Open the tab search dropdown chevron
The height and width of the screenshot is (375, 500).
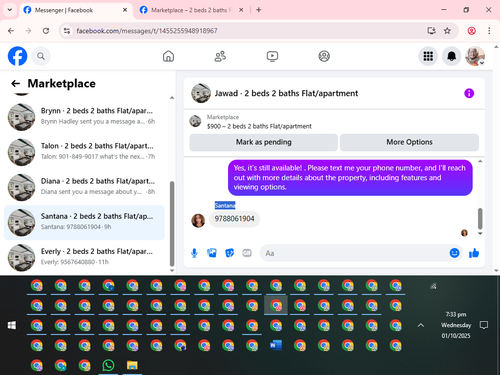coord(10,10)
